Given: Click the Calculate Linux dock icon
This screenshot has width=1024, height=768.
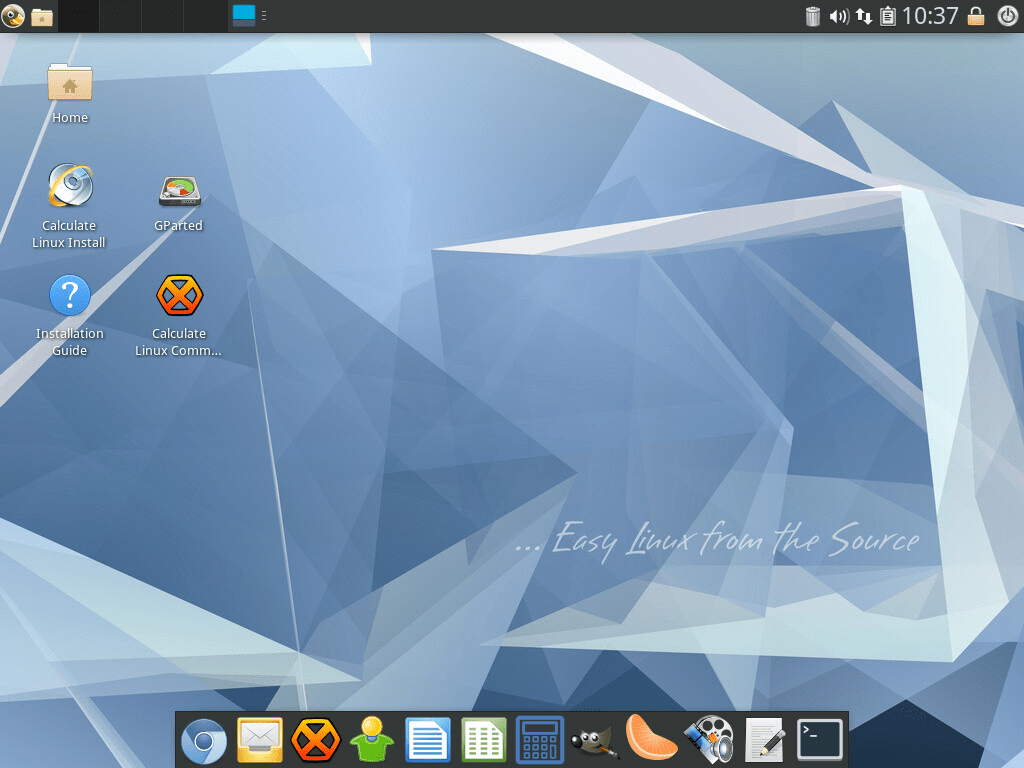Looking at the screenshot, I should pos(315,740).
